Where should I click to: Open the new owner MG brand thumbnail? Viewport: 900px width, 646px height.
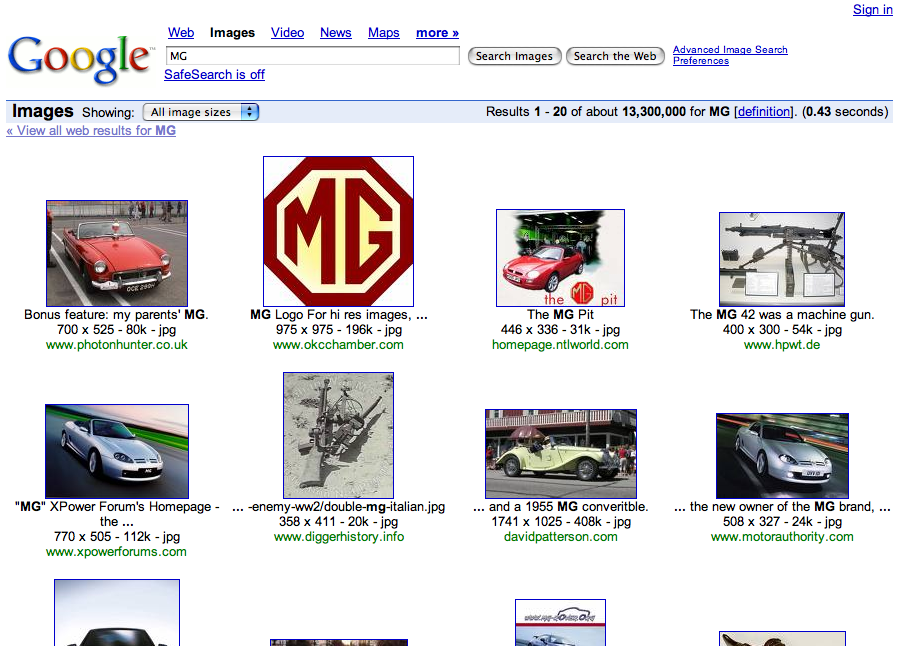click(x=782, y=456)
